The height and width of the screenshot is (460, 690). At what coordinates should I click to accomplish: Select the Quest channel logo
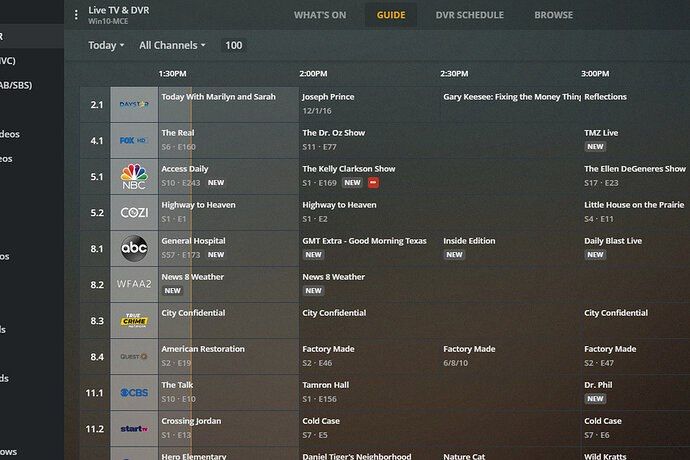click(134, 357)
